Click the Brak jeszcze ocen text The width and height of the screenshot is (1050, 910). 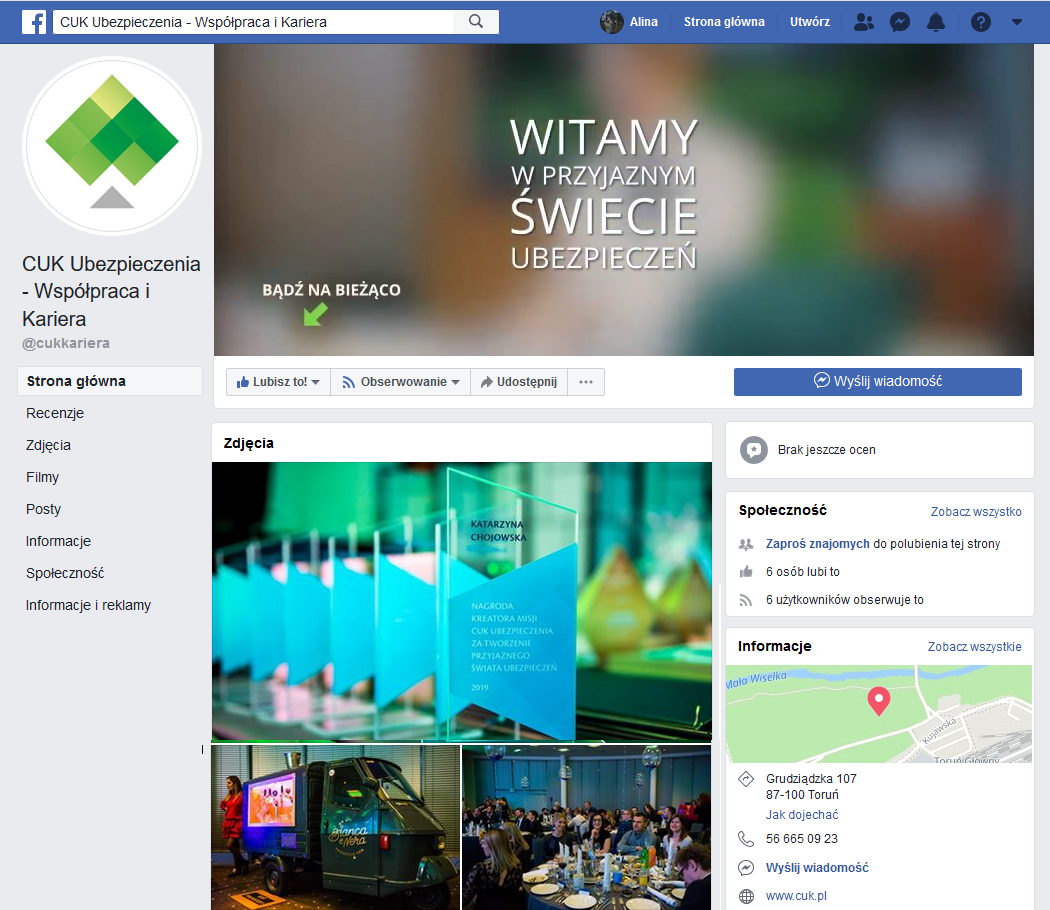[x=826, y=450]
